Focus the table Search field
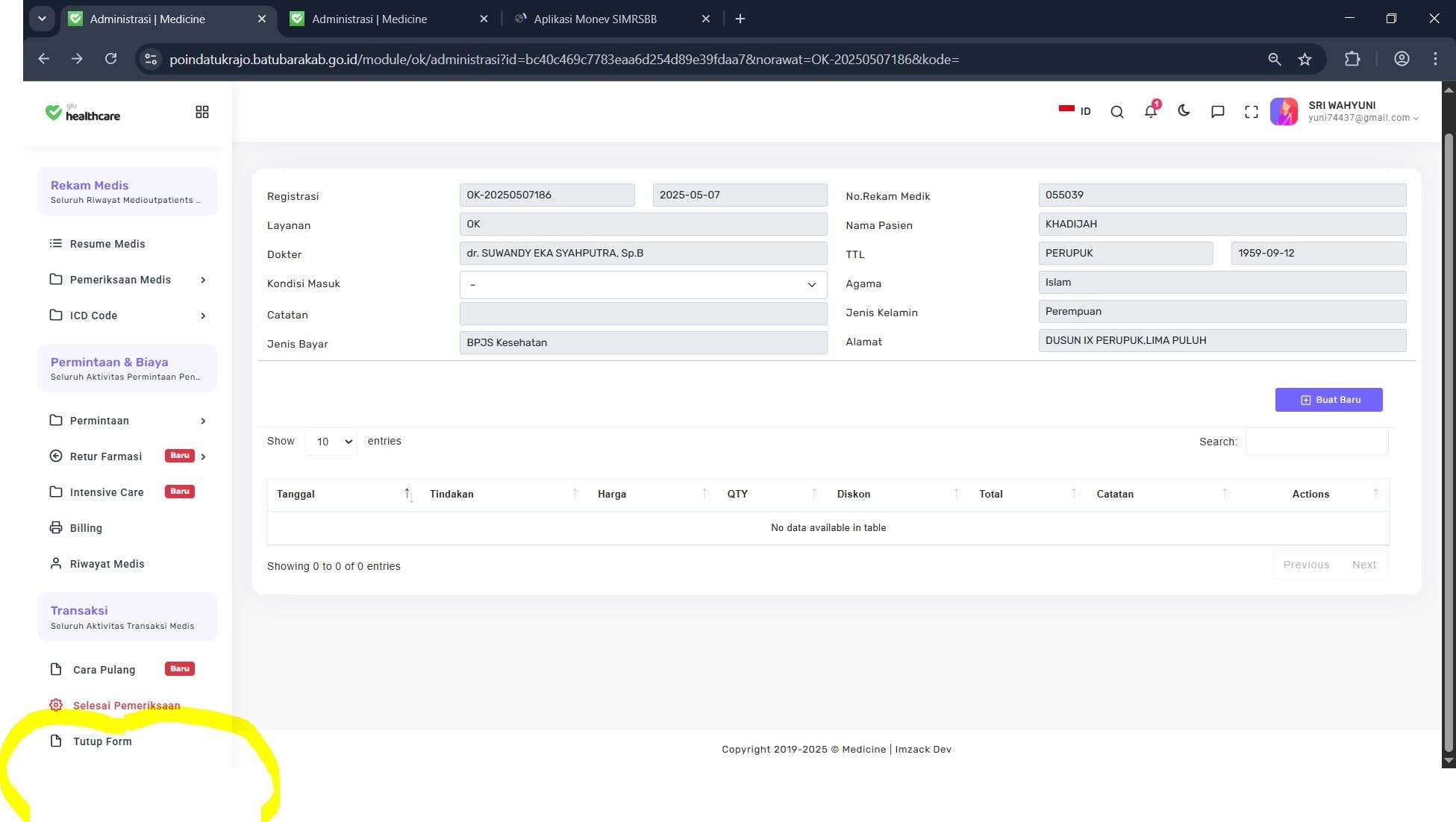Image resolution: width=1456 pixels, height=822 pixels. [1316, 442]
